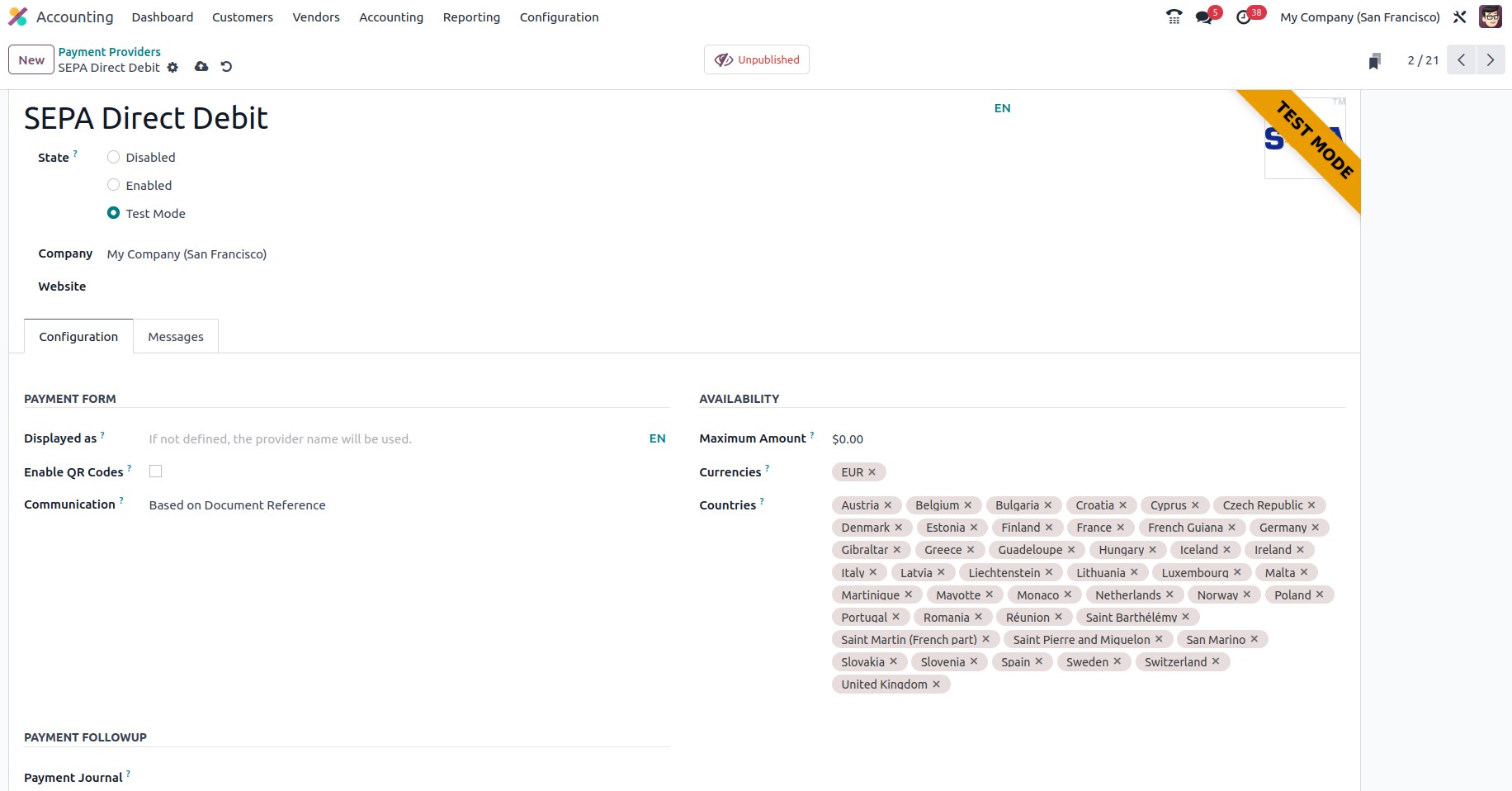
Task: Click the SEPA Direct Debit title field
Action: coord(505,119)
